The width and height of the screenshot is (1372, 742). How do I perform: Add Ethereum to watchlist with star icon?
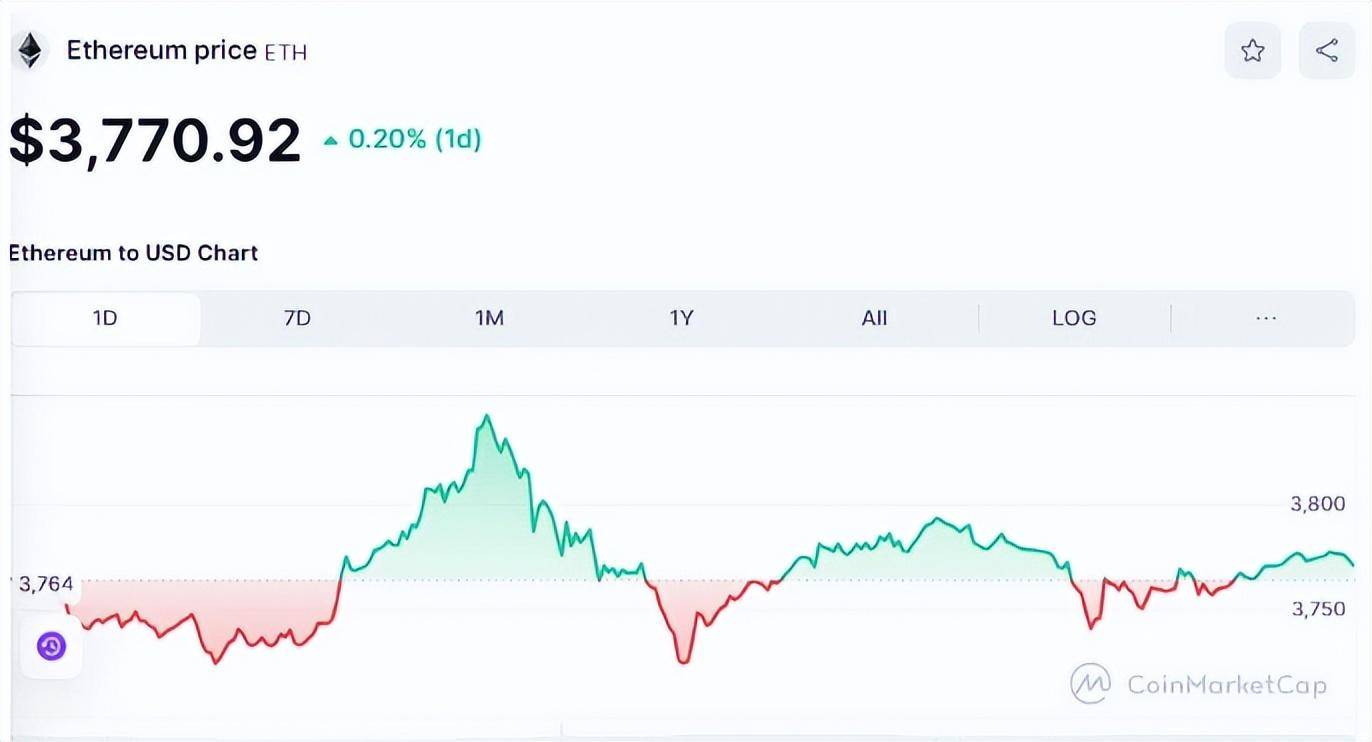click(x=1253, y=51)
